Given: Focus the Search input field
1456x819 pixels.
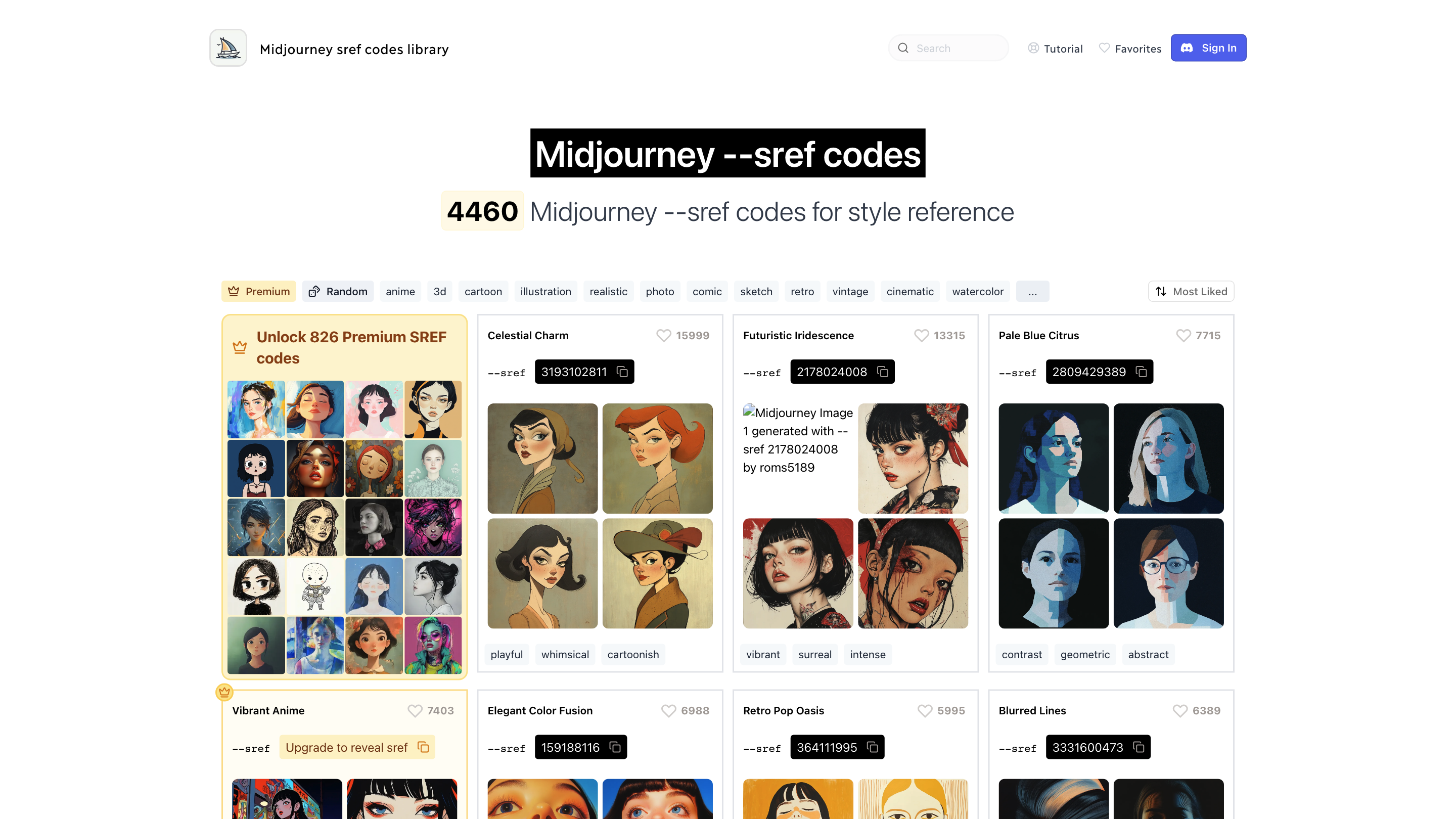Looking at the screenshot, I should (x=948, y=48).
